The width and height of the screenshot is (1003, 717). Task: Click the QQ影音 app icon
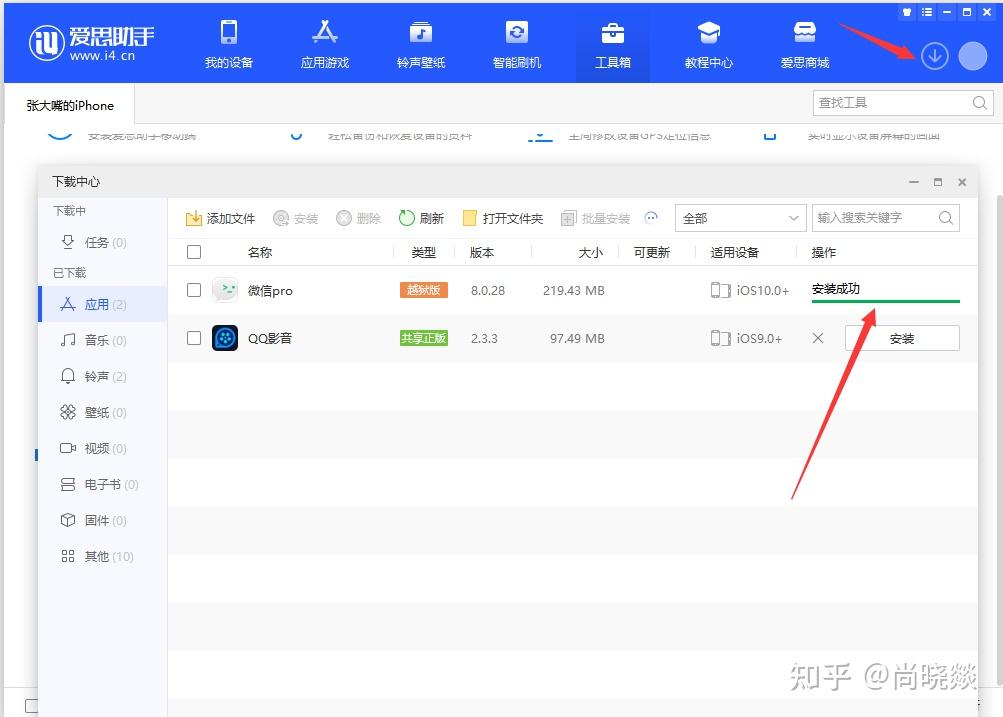pos(225,338)
